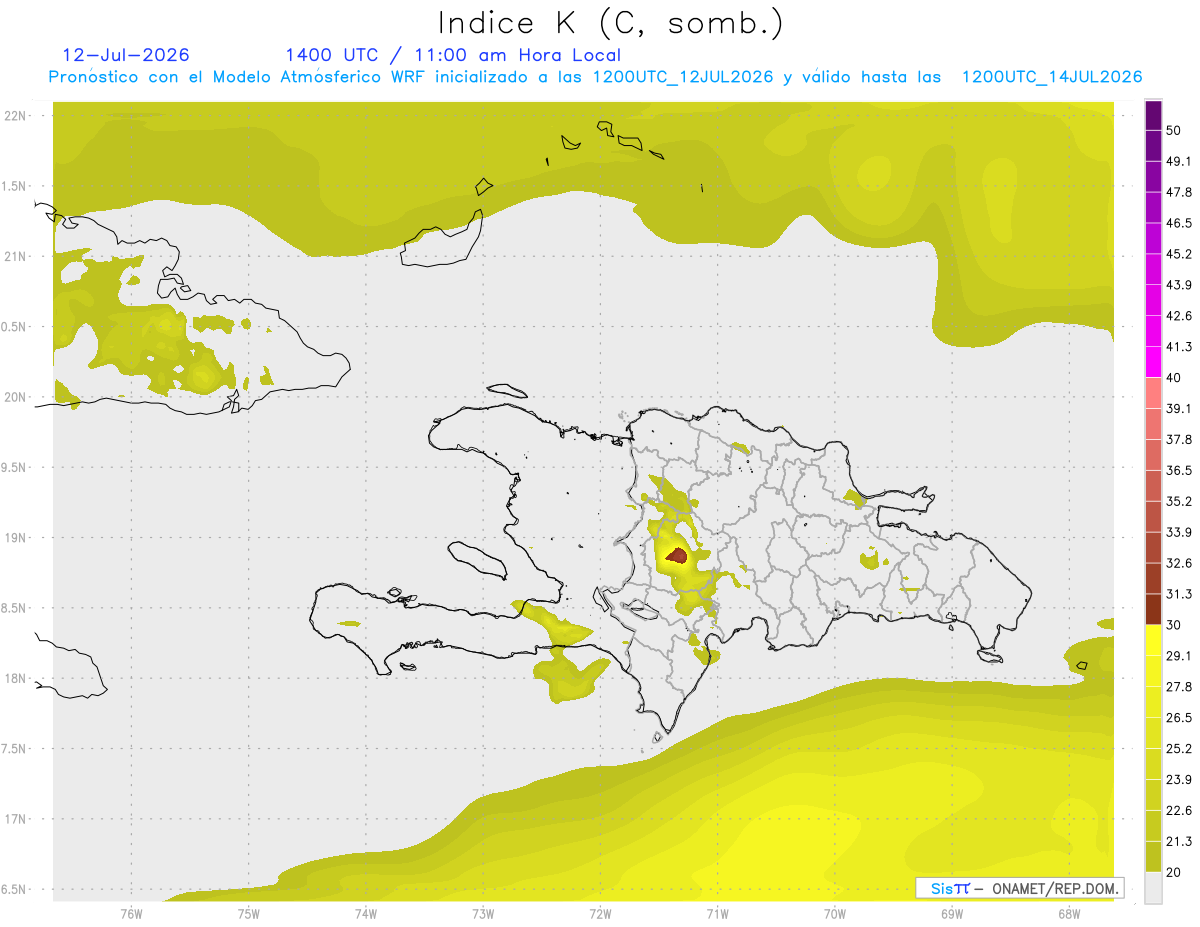1200x927 pixels.
Task: Click the bright yellow colorbar segment between 29.1 and 30
Action: (x=1153, y=640)
